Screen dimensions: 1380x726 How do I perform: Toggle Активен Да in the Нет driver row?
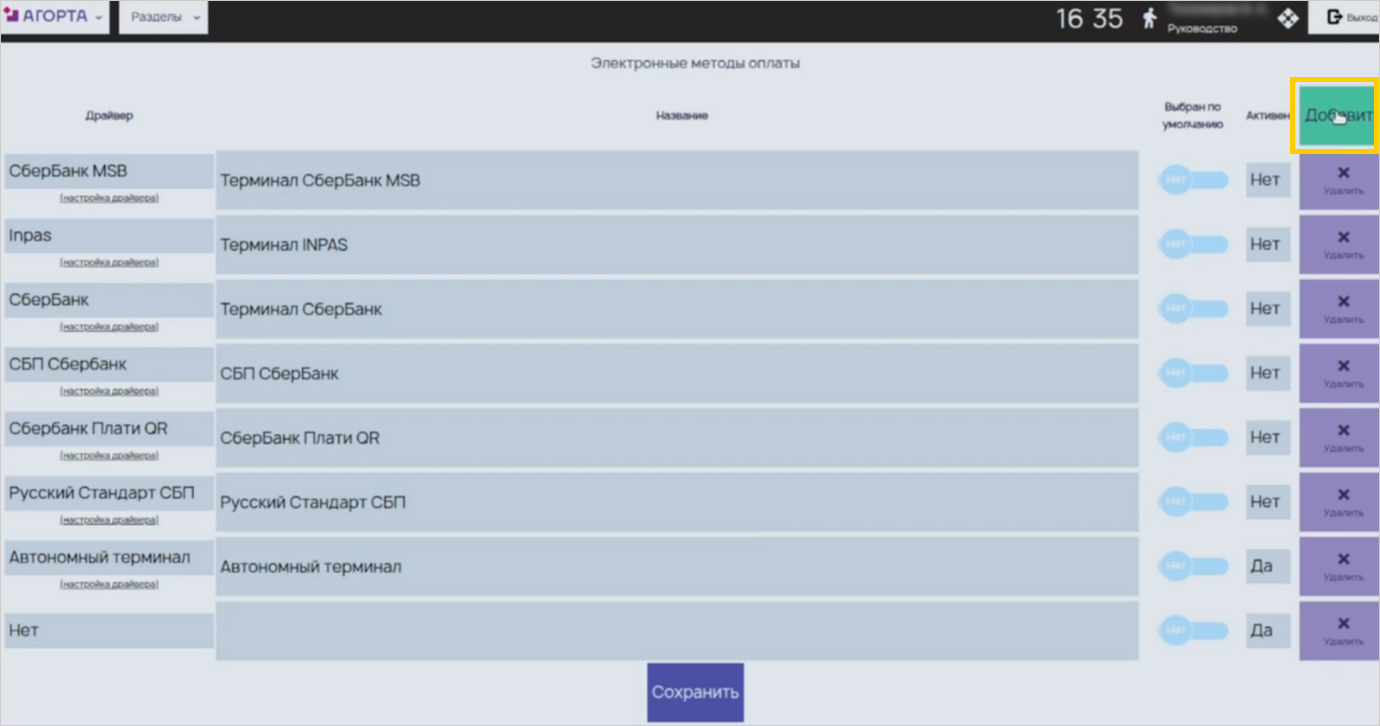point(1268,631)
